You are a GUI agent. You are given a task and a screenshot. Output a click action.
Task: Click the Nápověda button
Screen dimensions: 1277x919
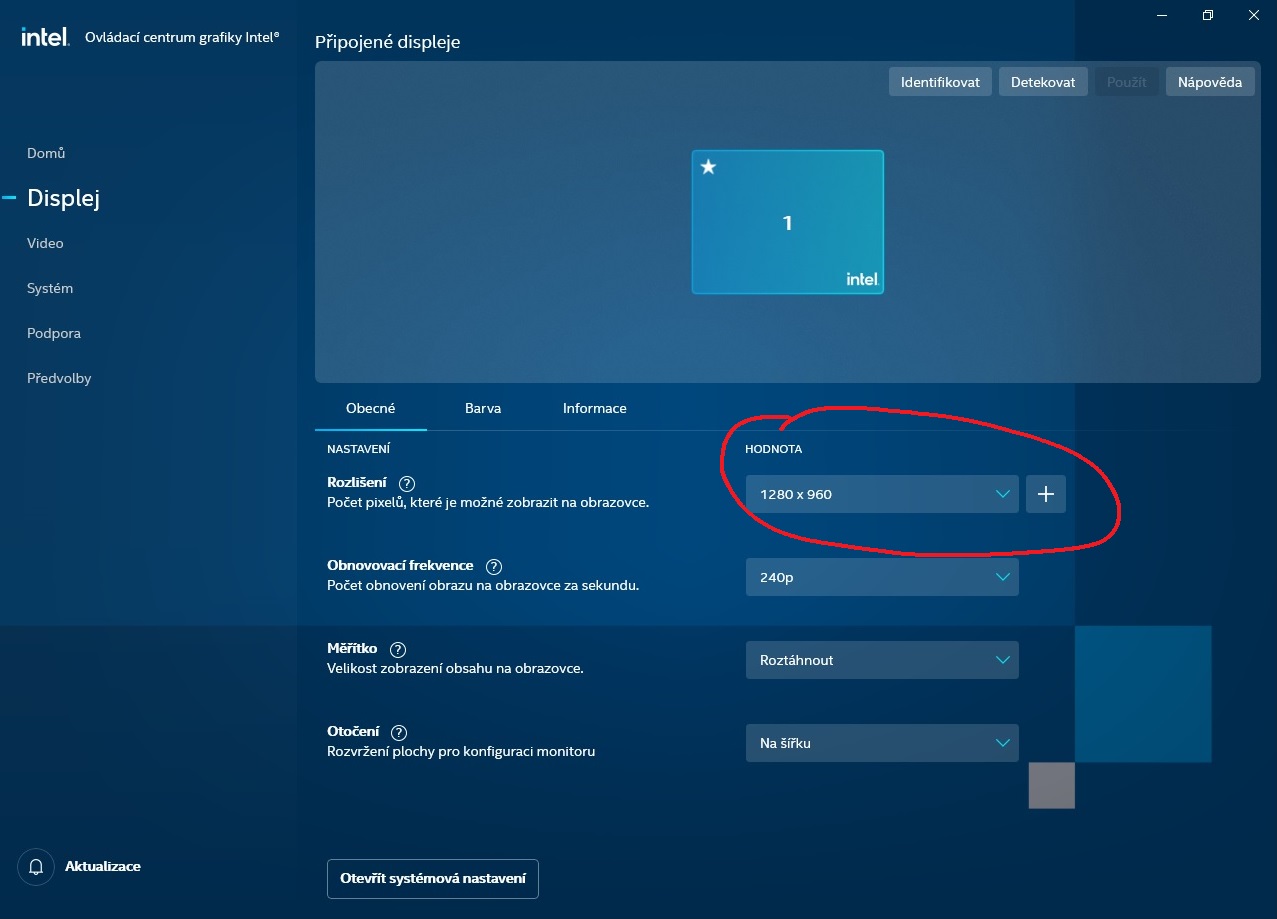[1210, 82]
